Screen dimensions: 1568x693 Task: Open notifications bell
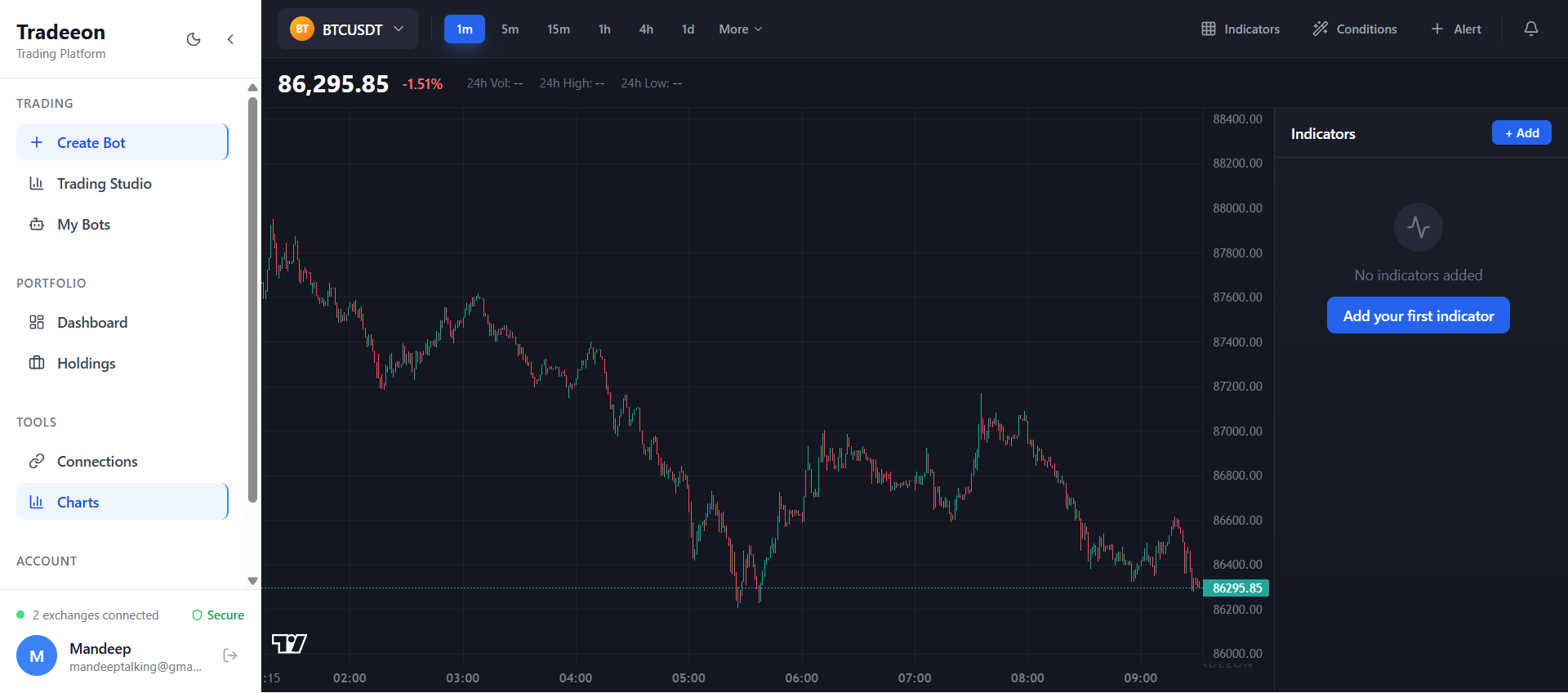click(x=1531, y=29)
